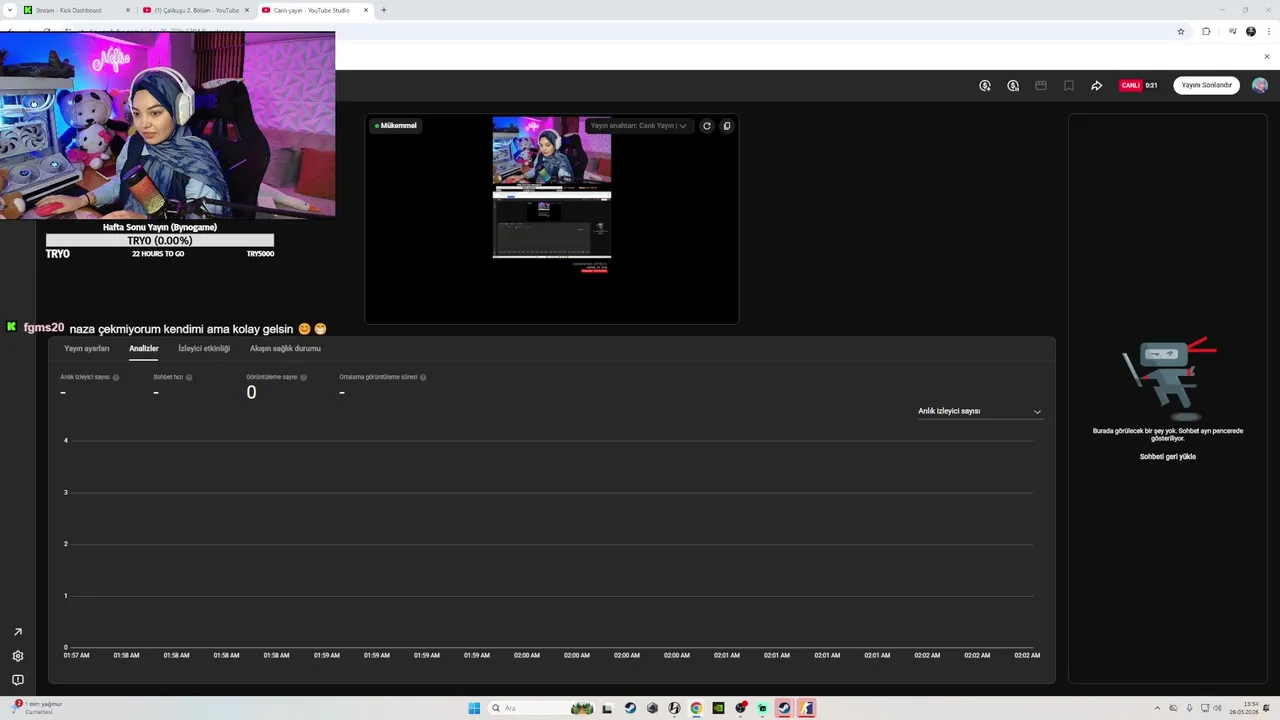Viewport: 1280px width, 720px height.
Task: Show info for Görüntüleme sayısı metric
Action: [304, 378]
